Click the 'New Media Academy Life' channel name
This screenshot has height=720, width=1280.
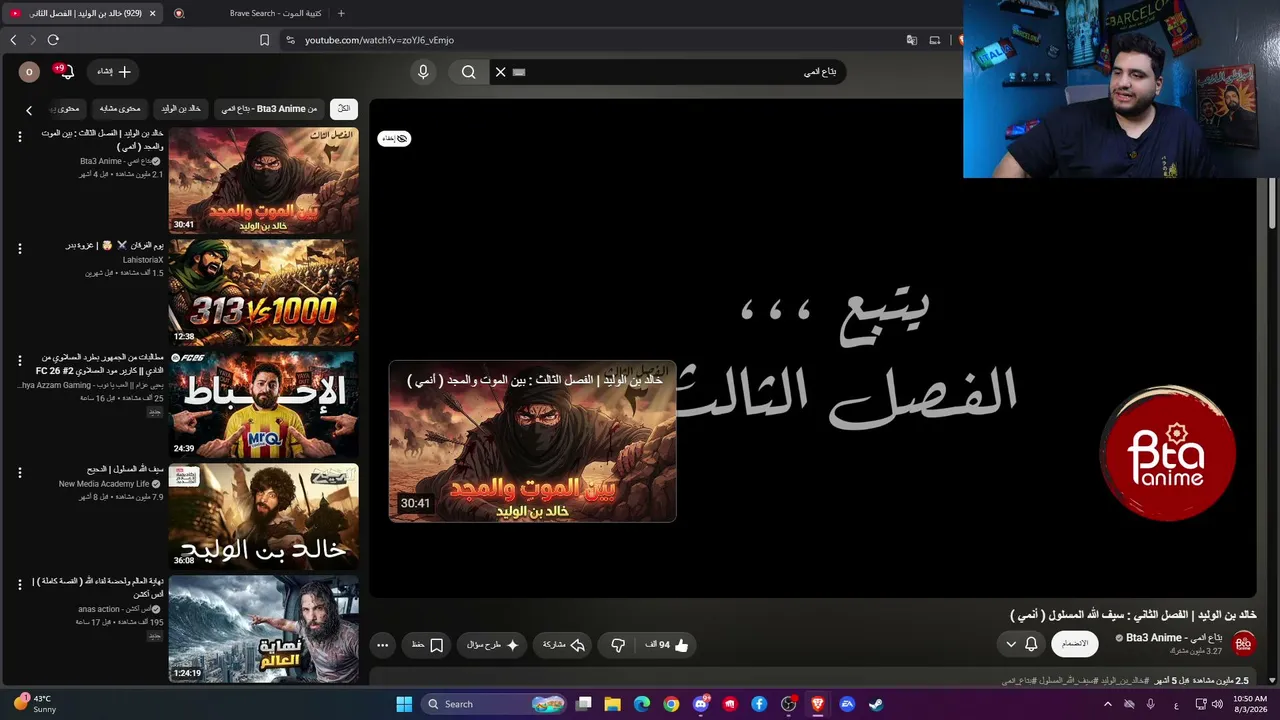click(104, 484)
